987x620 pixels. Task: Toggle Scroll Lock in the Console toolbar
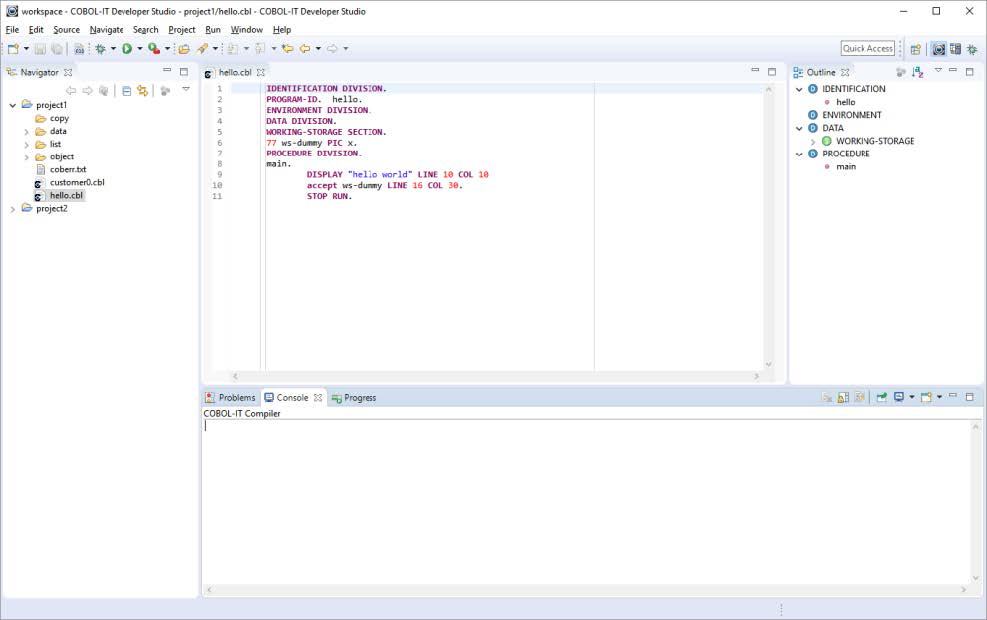pyautogui.click(x=843, y=398)
